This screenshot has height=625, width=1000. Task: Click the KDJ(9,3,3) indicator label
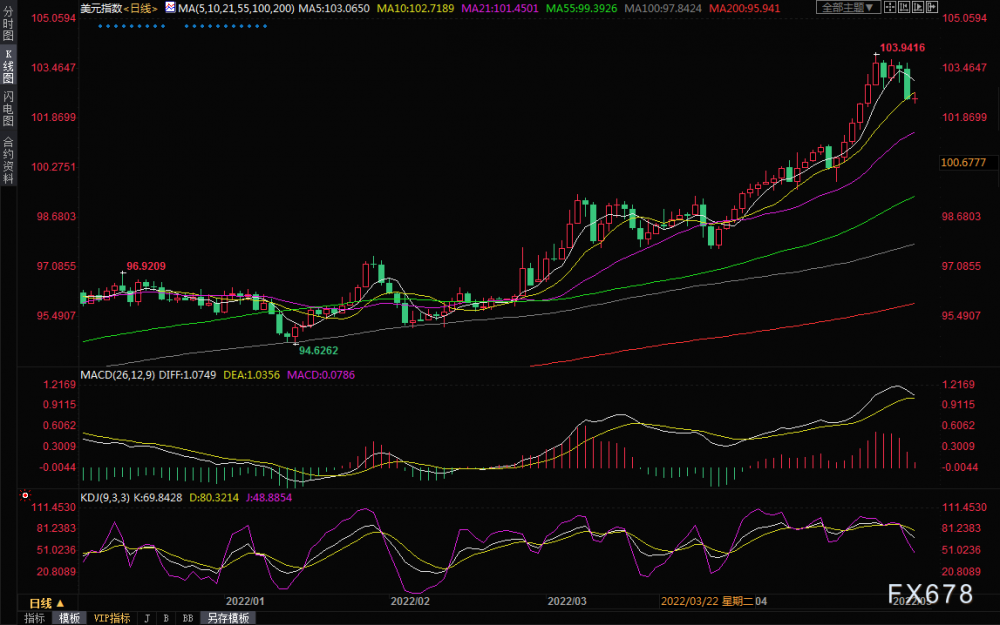coord(107,497)
